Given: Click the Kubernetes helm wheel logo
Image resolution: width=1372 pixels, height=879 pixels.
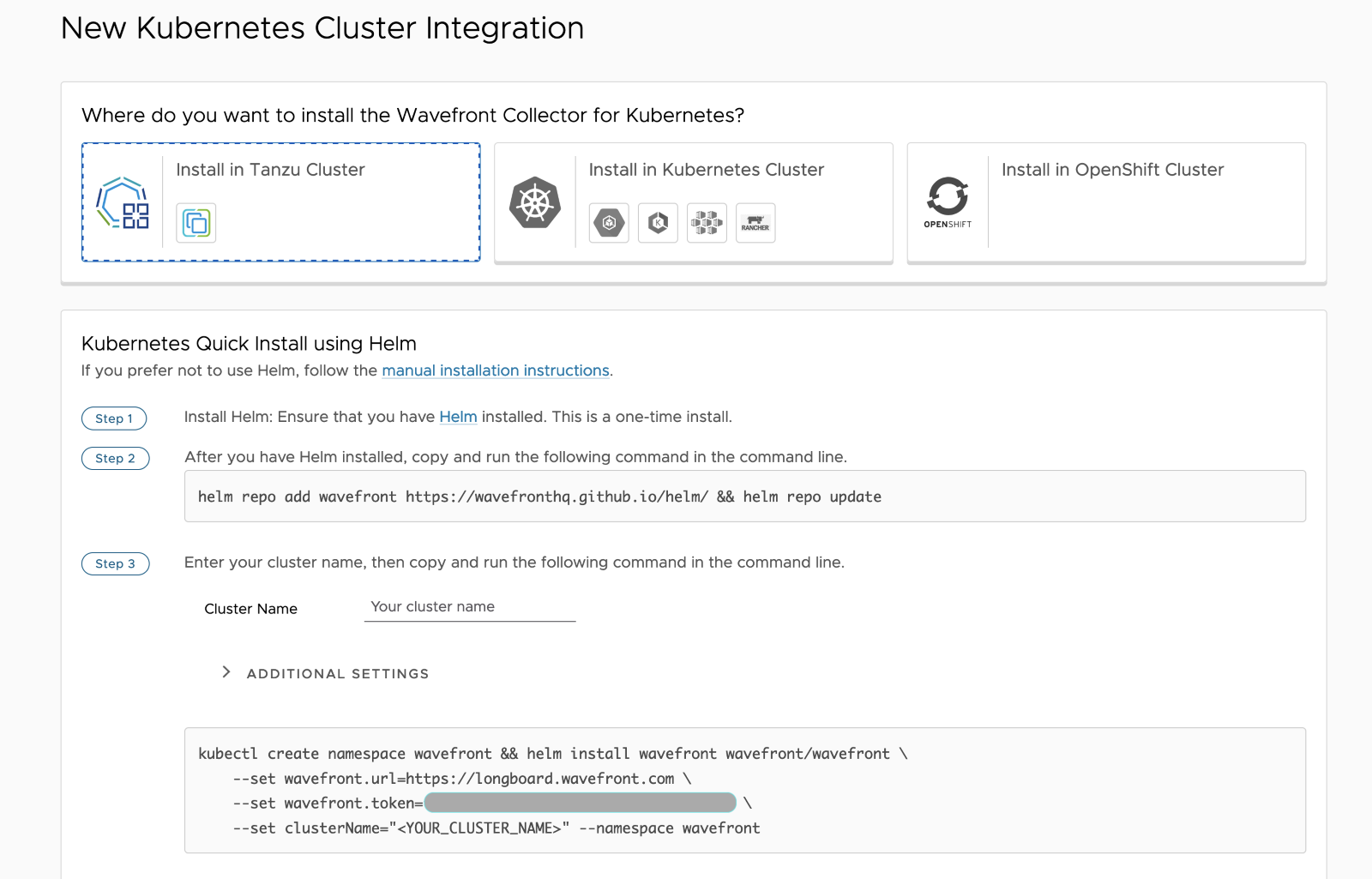Looking at the screenshot, I should tap(535, 203).
